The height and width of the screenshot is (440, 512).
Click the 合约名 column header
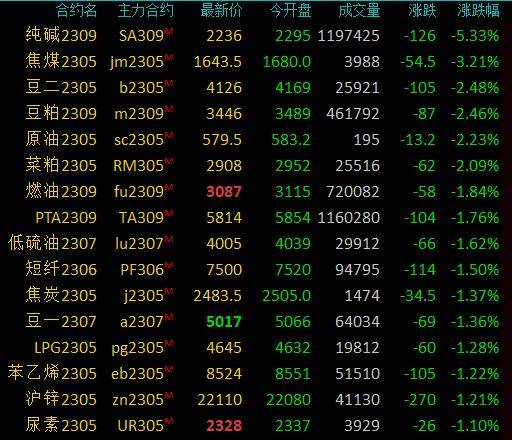click(76, 10)
